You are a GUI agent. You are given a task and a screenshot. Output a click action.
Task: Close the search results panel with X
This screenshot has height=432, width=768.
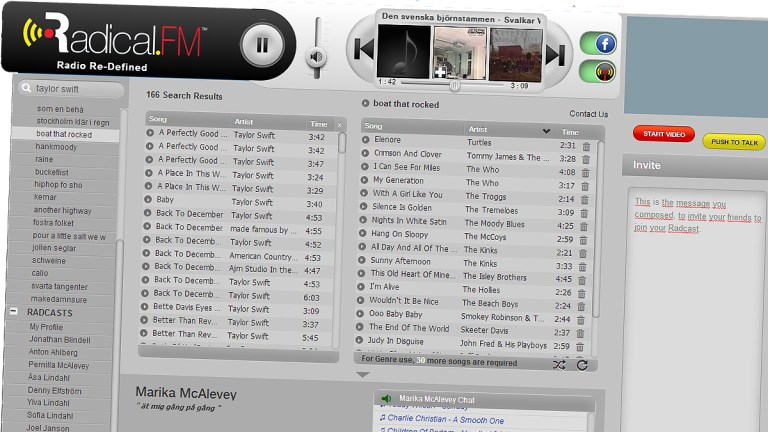click(339, 125)
